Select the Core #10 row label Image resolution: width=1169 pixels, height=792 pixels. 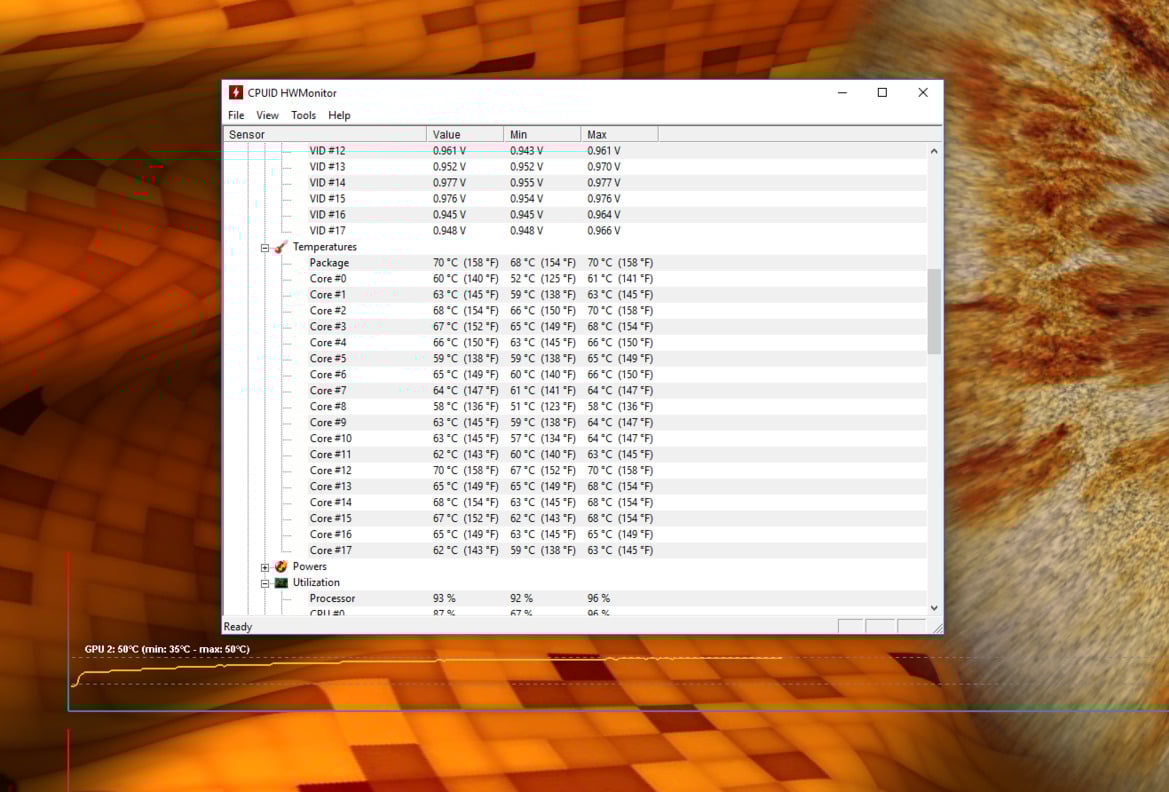[330, 439]
